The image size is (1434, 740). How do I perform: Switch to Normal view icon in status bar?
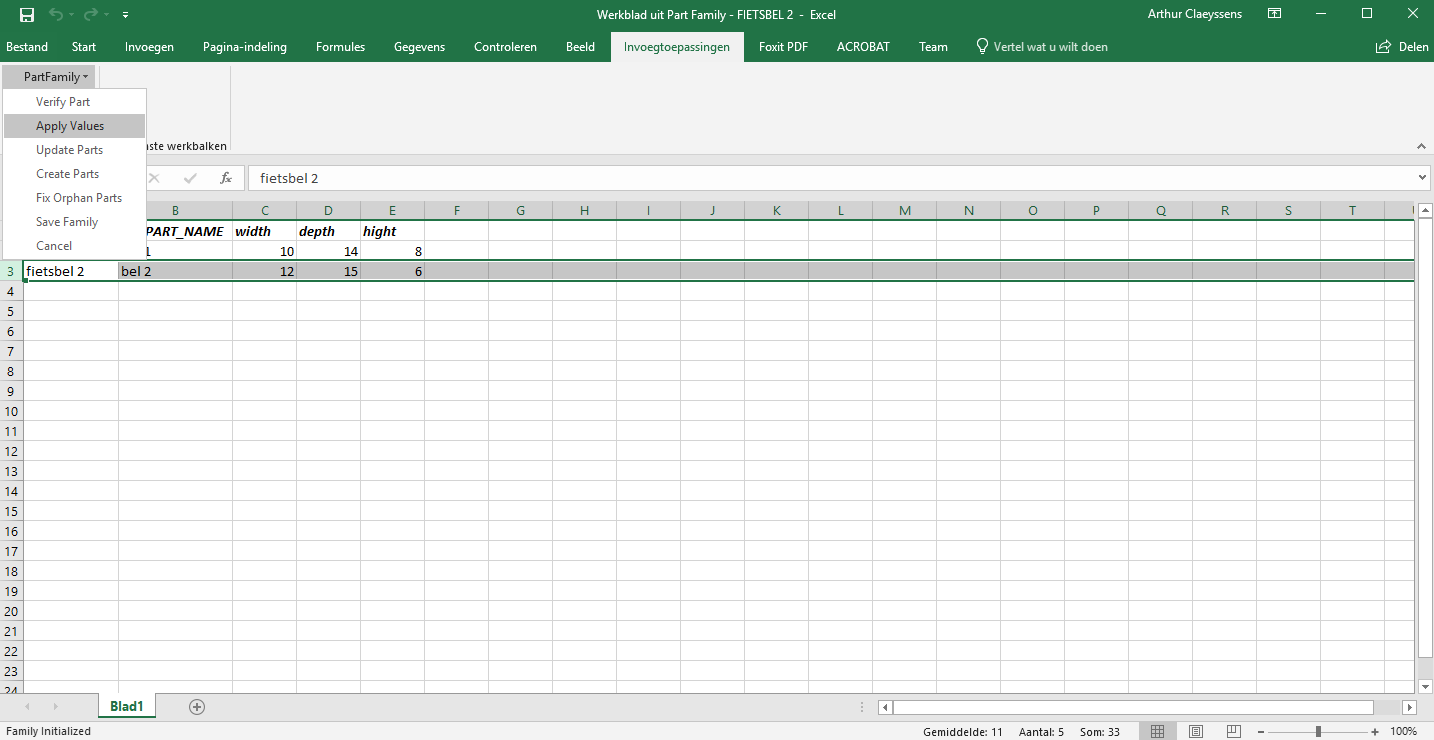(x=1157, y=732)
